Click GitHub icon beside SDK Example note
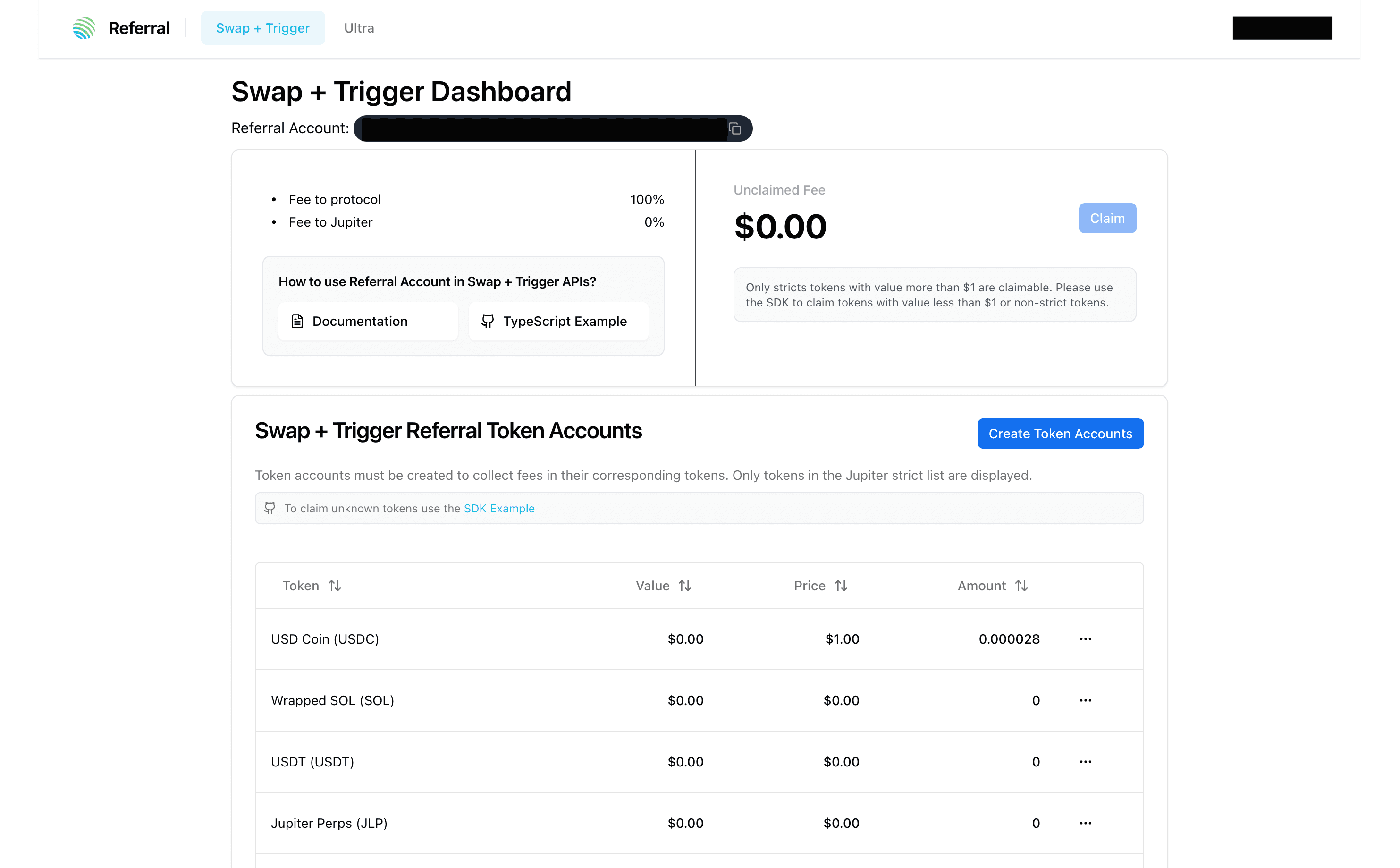Screen dimensions: 1400x868 (x=270, y=508)
